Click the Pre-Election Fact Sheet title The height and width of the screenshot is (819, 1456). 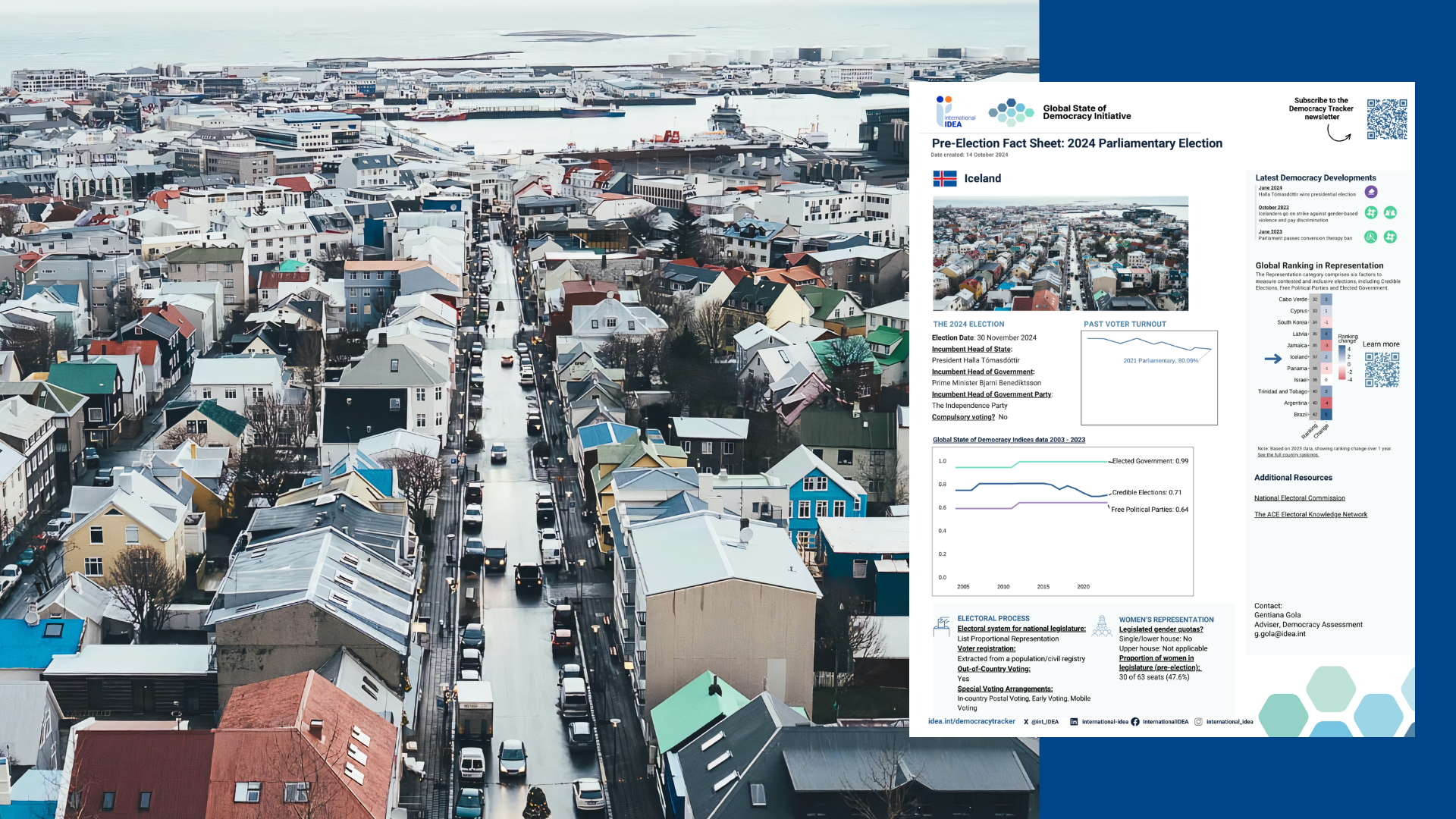click(1077, 143)
